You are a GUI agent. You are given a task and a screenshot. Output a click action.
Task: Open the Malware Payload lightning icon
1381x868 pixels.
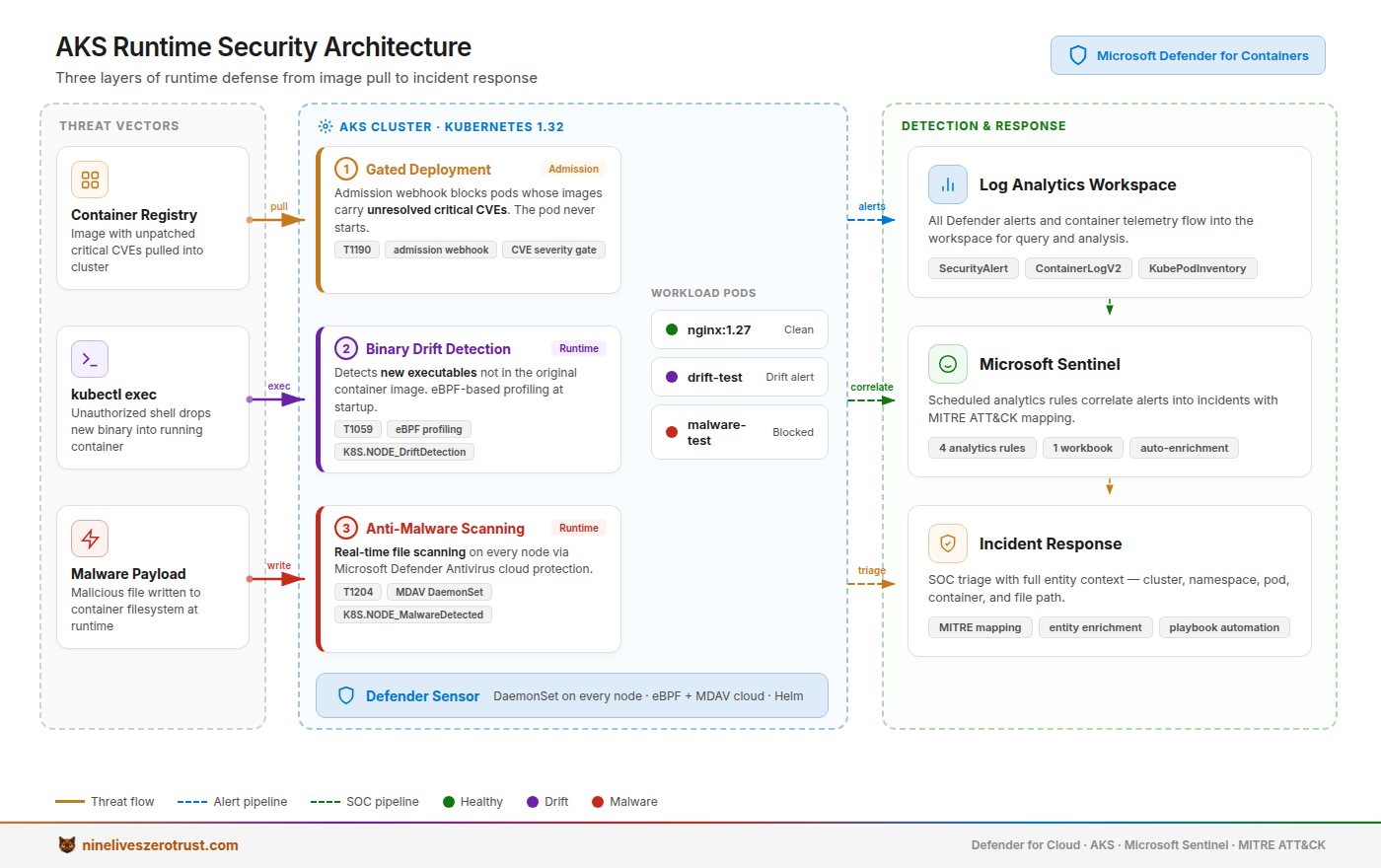90,539
